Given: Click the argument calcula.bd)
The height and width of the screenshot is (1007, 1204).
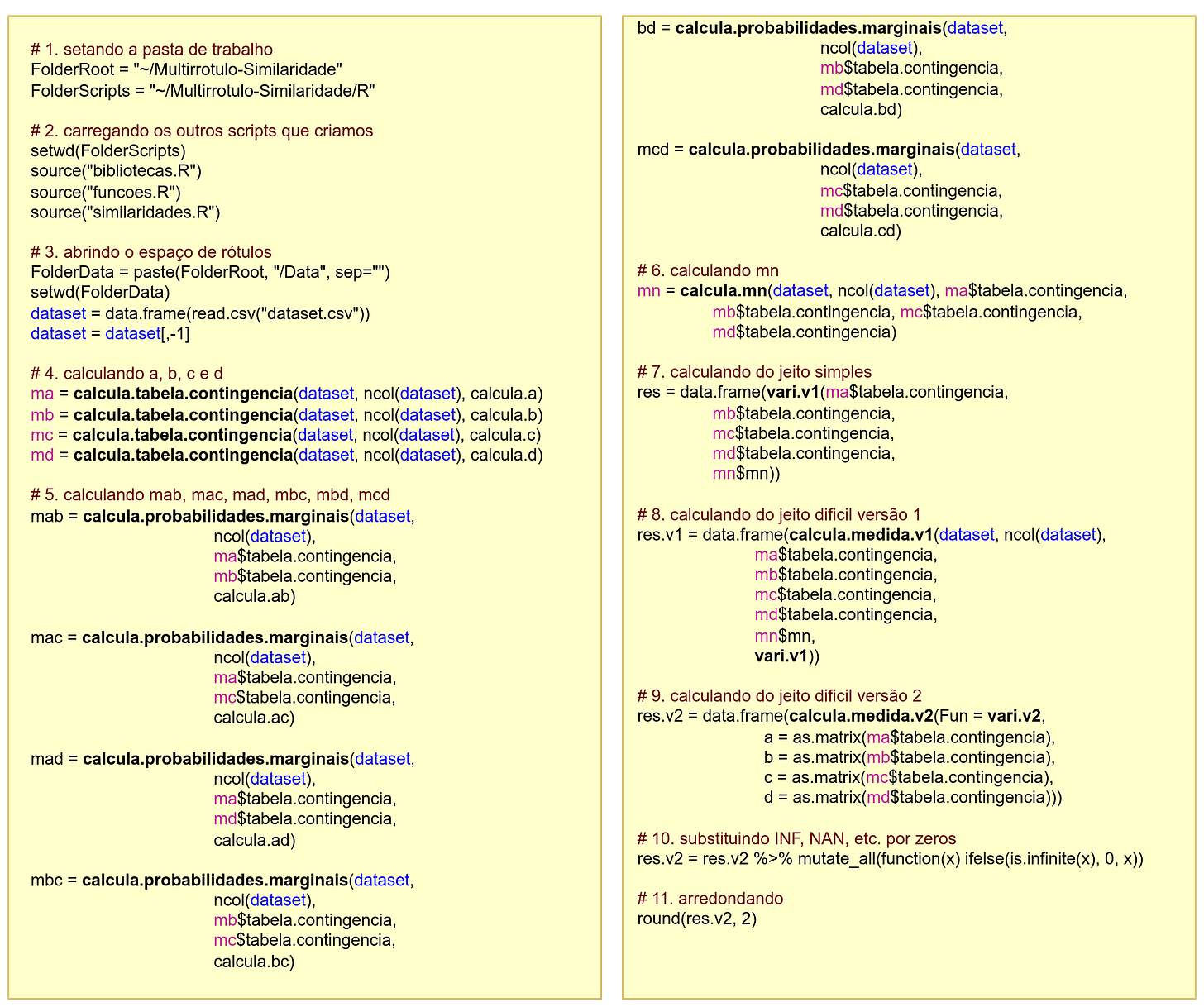Looking at the screenshot, I should pyautogui.click(x=861, y=109).
